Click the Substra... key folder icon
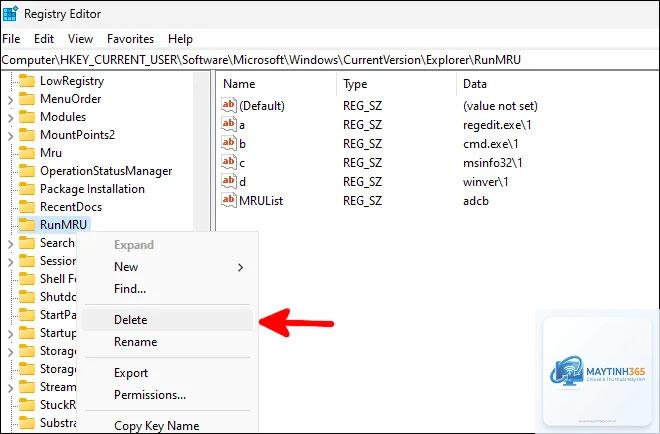 click(x=27, y=422)
